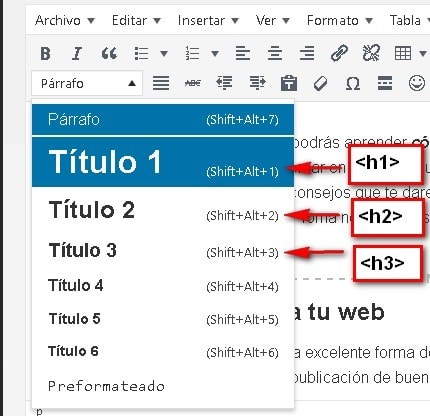Insert a special character (Omega icon)

(x=353, y=83)
